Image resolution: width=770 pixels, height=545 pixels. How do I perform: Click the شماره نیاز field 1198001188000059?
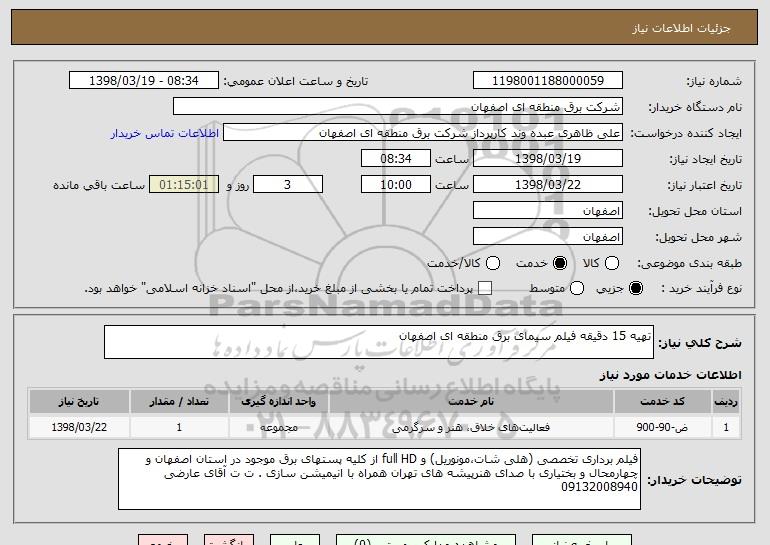click(x=548, y=81)
